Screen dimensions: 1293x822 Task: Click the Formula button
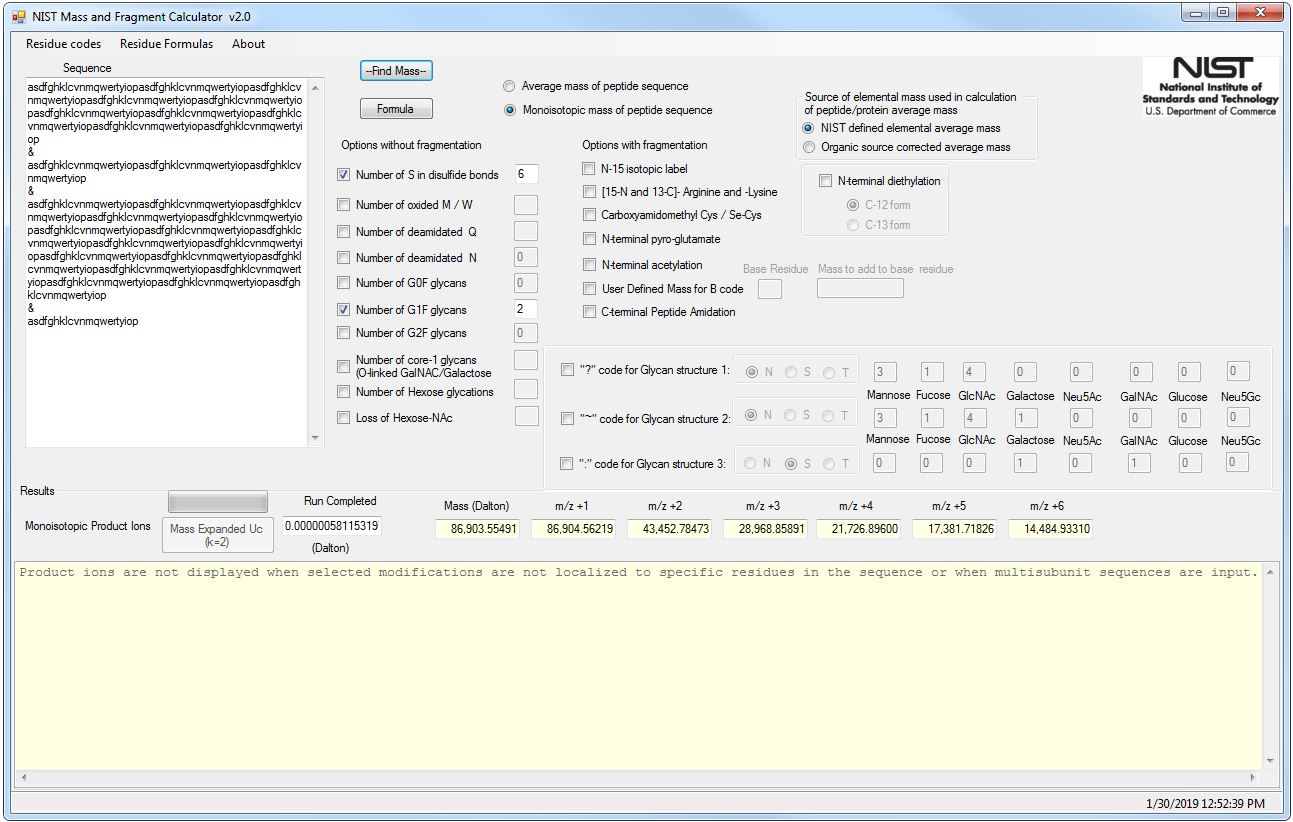tap(396, 109)
